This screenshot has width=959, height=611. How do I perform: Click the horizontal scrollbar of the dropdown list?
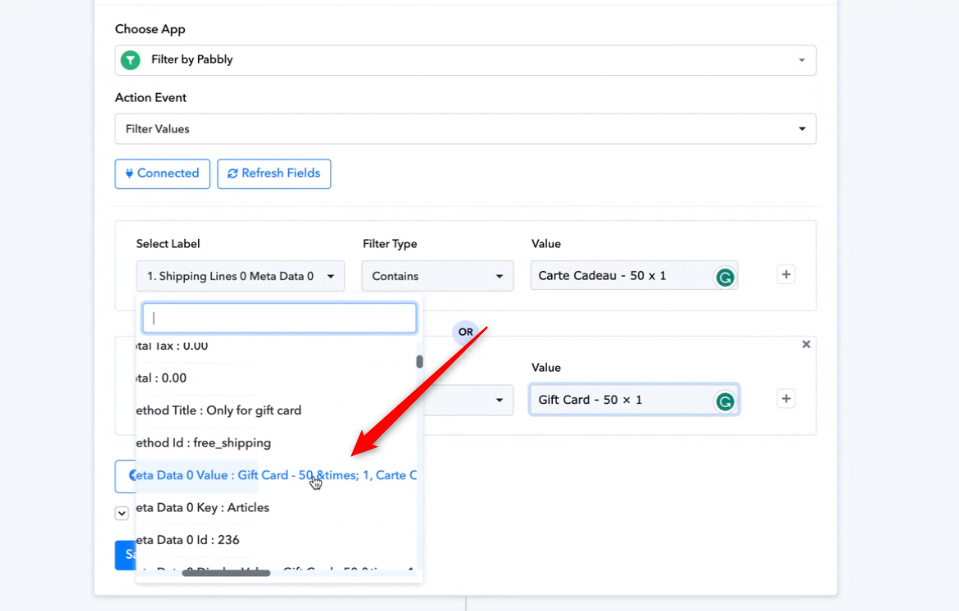click(x=226, y=573)
